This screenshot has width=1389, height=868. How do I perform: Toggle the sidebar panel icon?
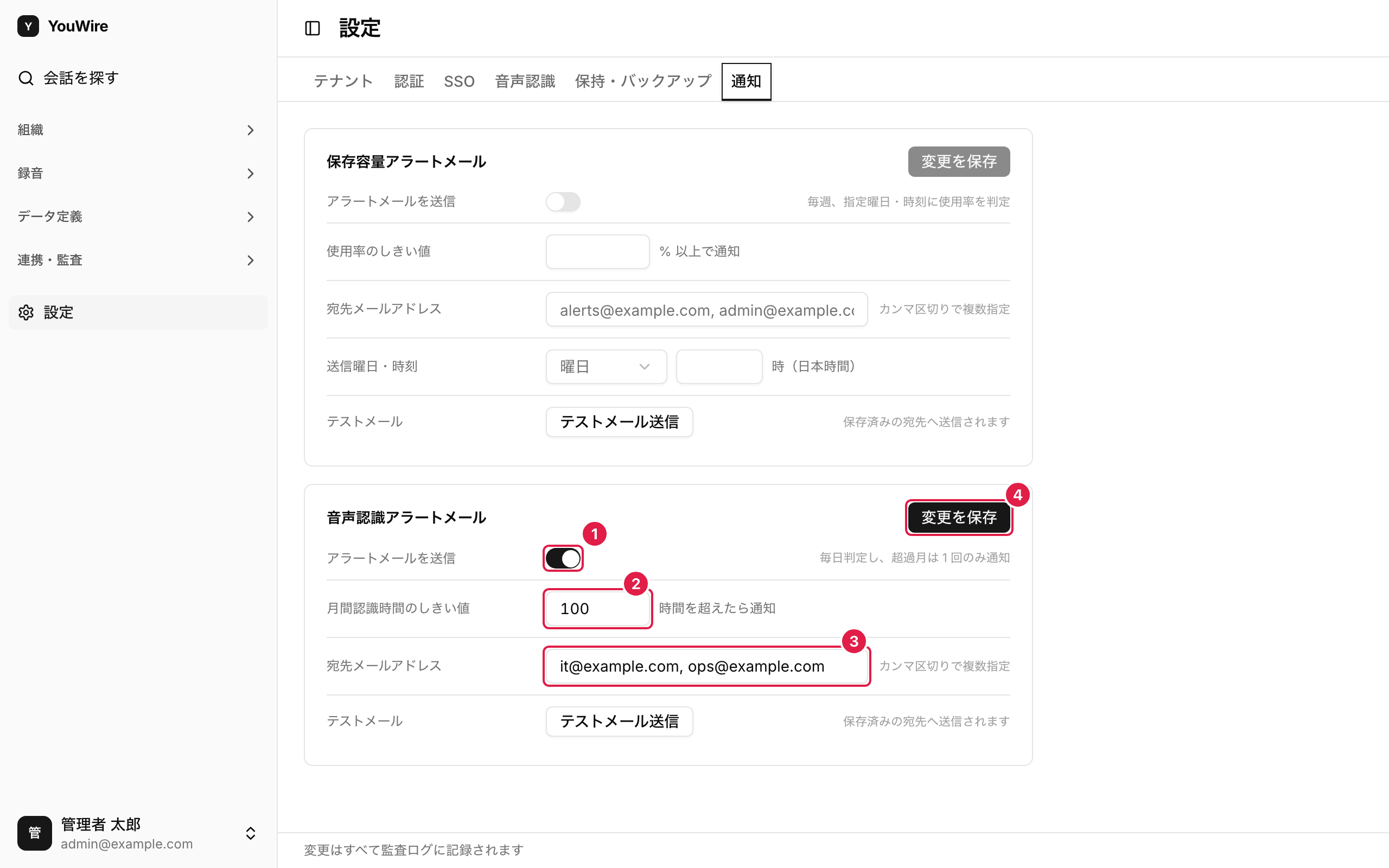click(312, 28)
